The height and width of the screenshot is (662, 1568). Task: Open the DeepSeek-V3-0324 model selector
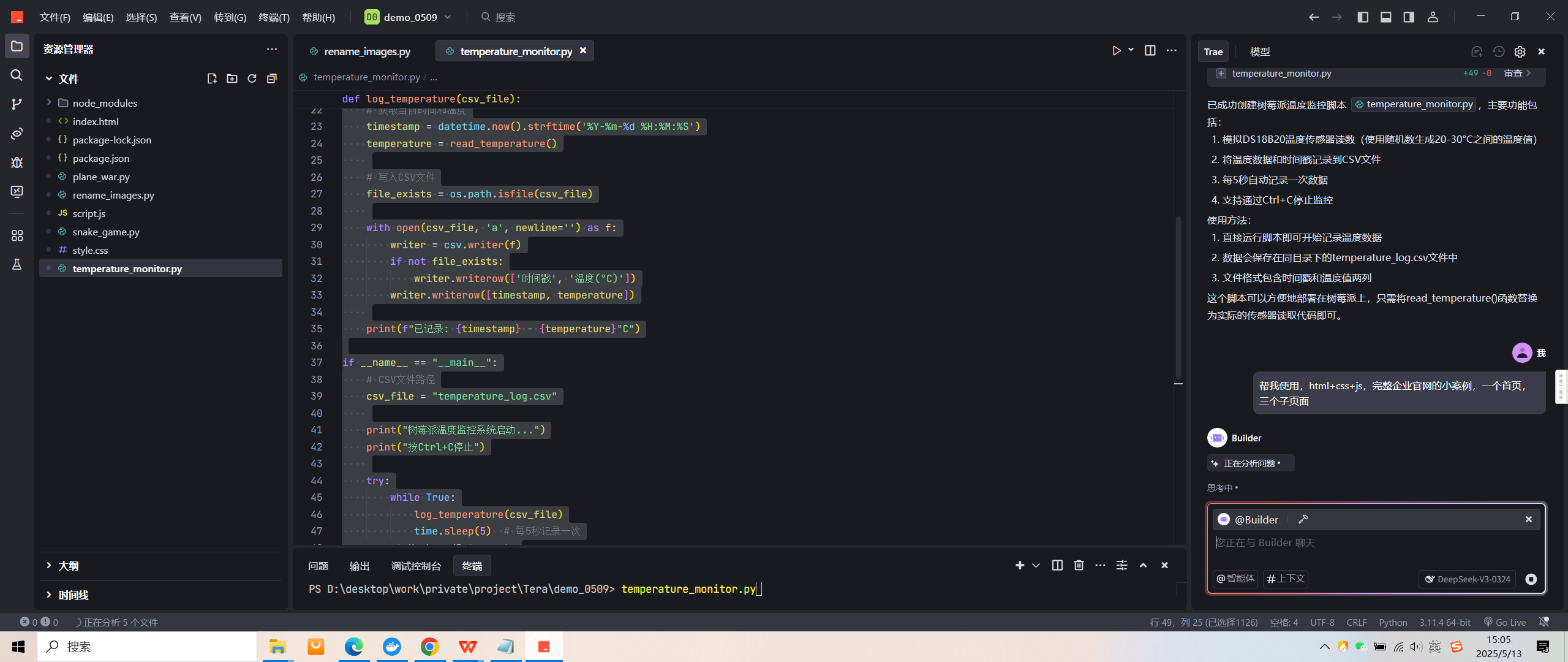(1467, 579)
